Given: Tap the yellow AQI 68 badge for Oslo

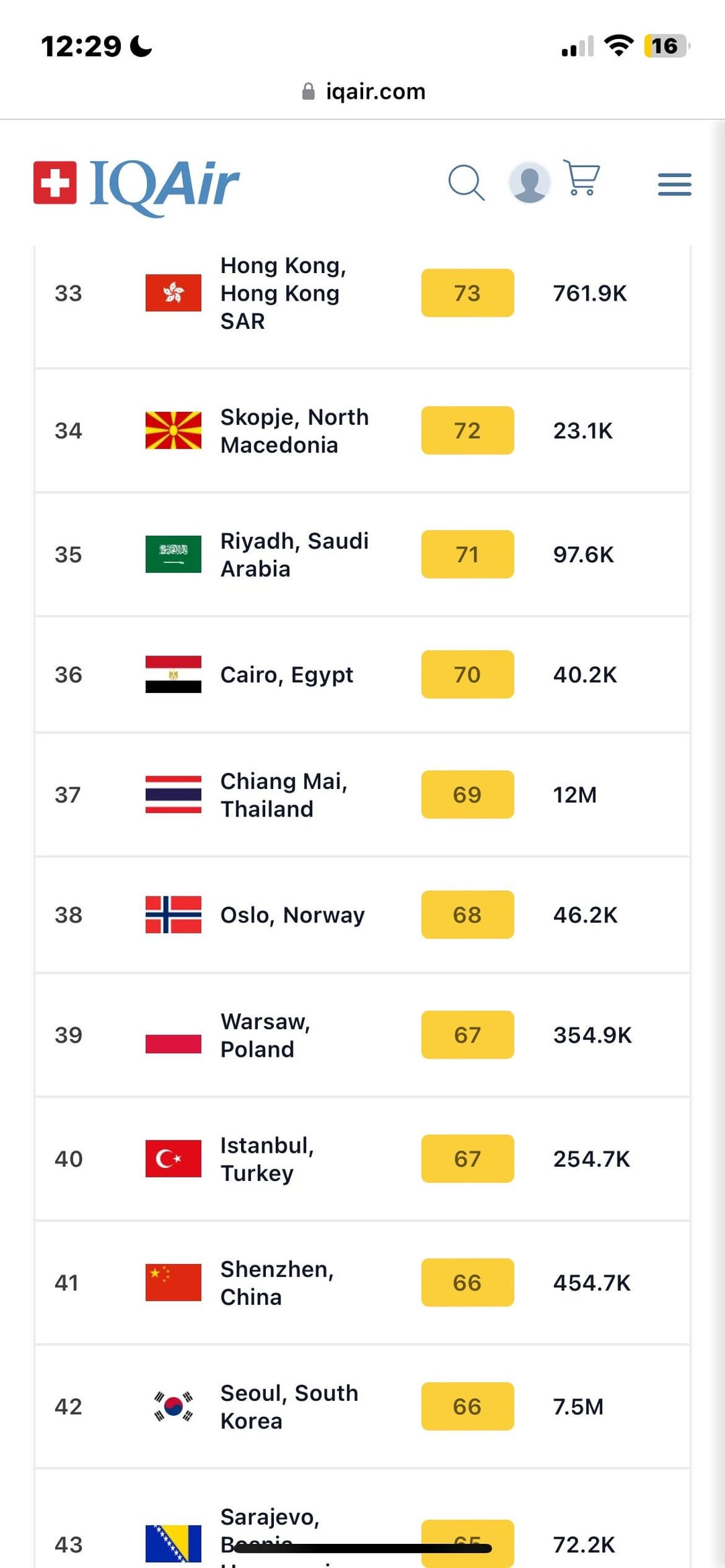Looking at the screenshot, I should [467, 914].
